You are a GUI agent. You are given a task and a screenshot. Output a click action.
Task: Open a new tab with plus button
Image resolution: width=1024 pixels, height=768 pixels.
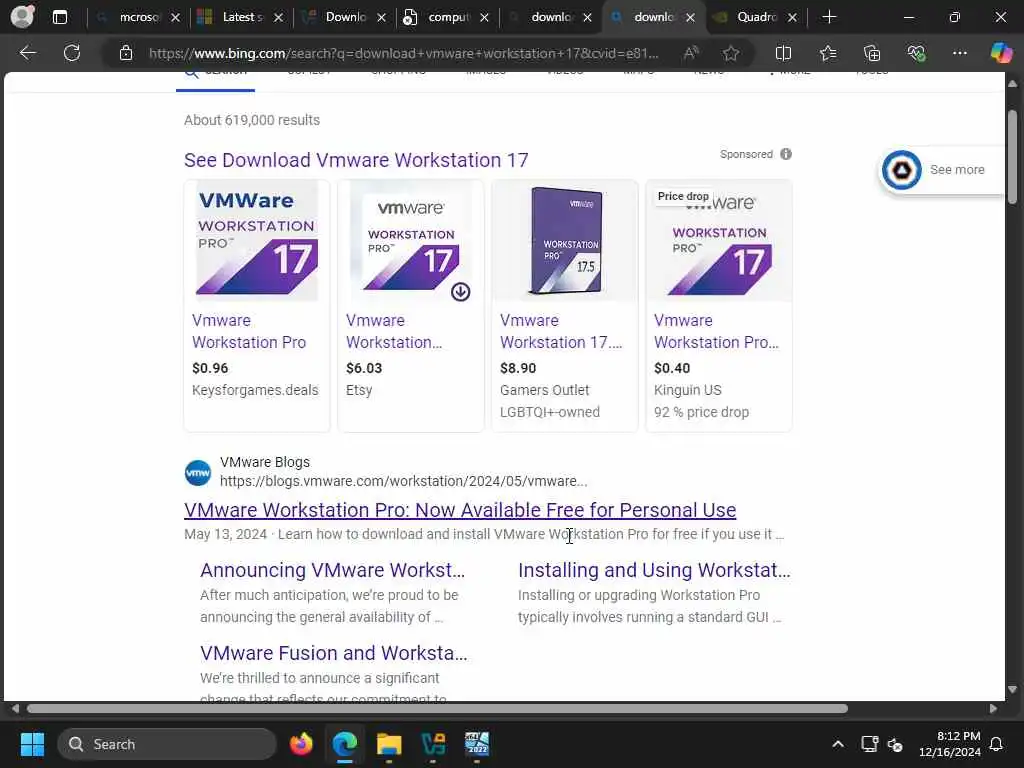coord(829,17)
